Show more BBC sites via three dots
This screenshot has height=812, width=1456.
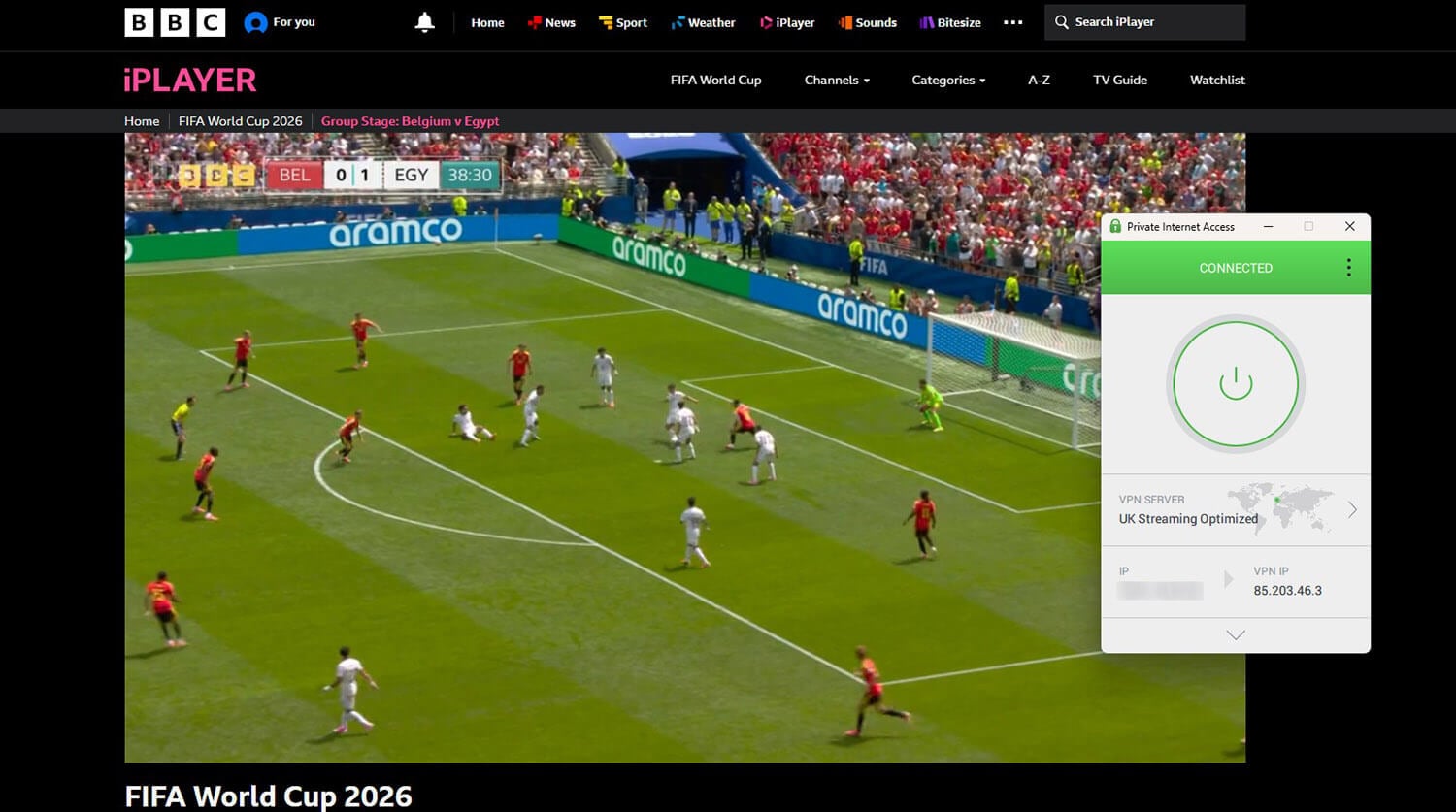[x=1012, y=22]
